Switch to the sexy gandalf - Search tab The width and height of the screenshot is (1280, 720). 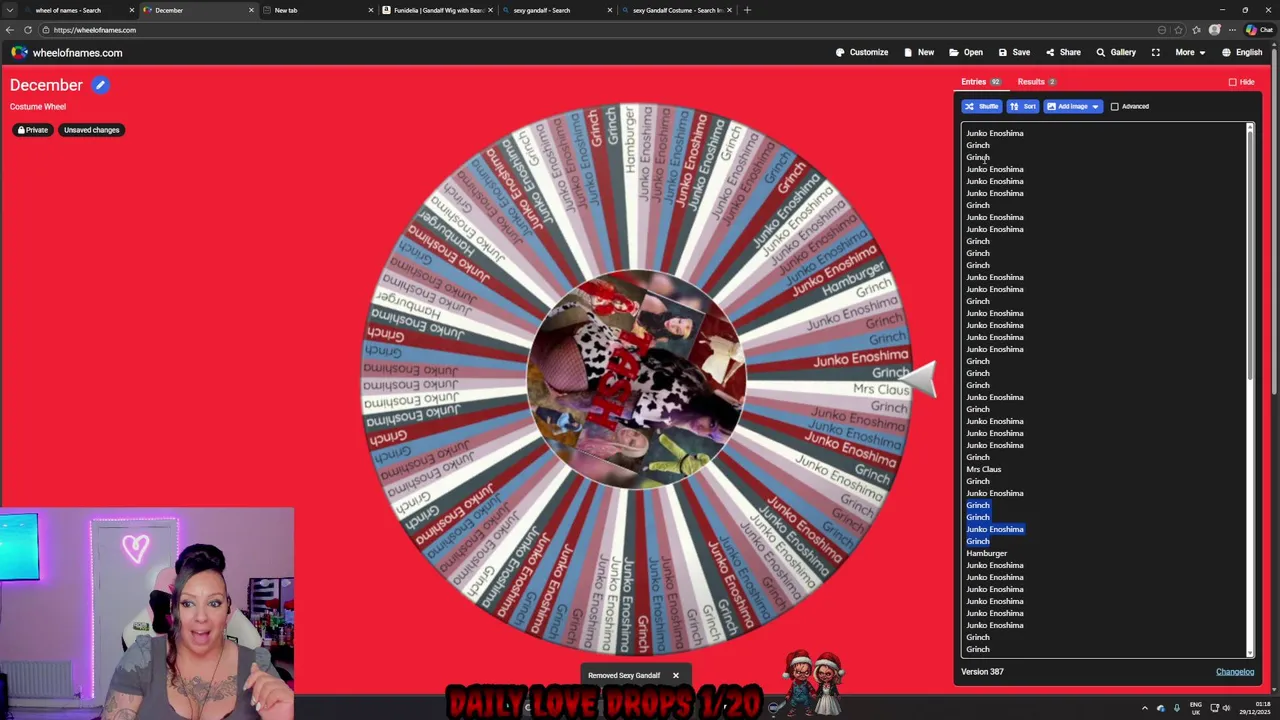tap(556, 10)
